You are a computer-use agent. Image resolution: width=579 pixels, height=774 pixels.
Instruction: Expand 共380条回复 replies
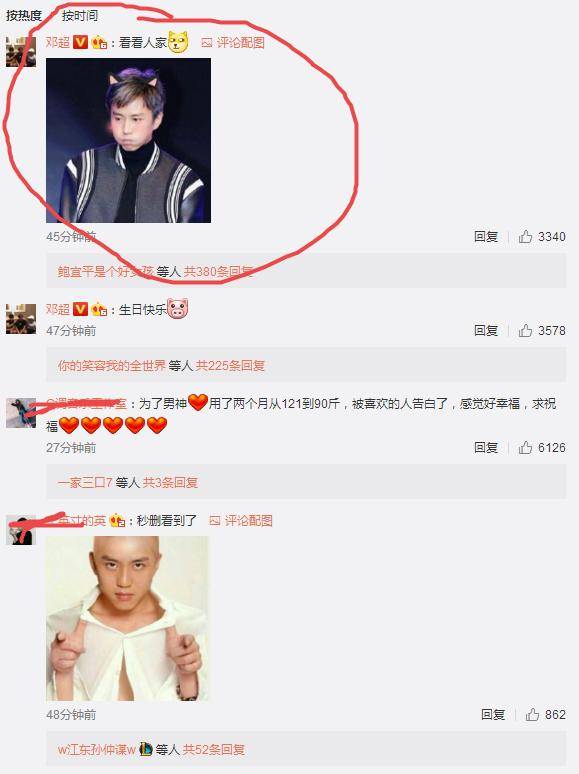tap(218, 271)
